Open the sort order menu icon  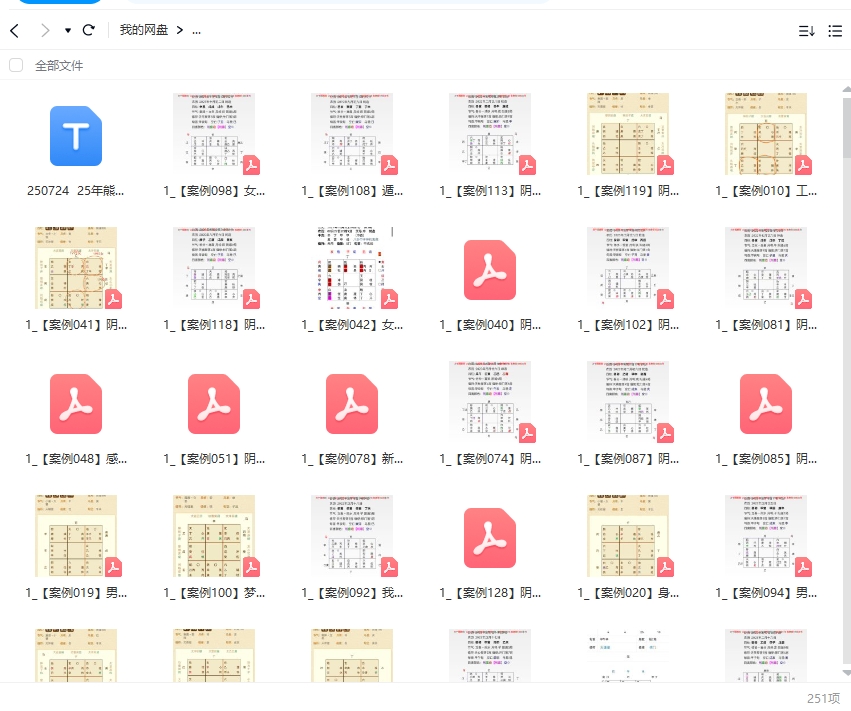point(806,31)
